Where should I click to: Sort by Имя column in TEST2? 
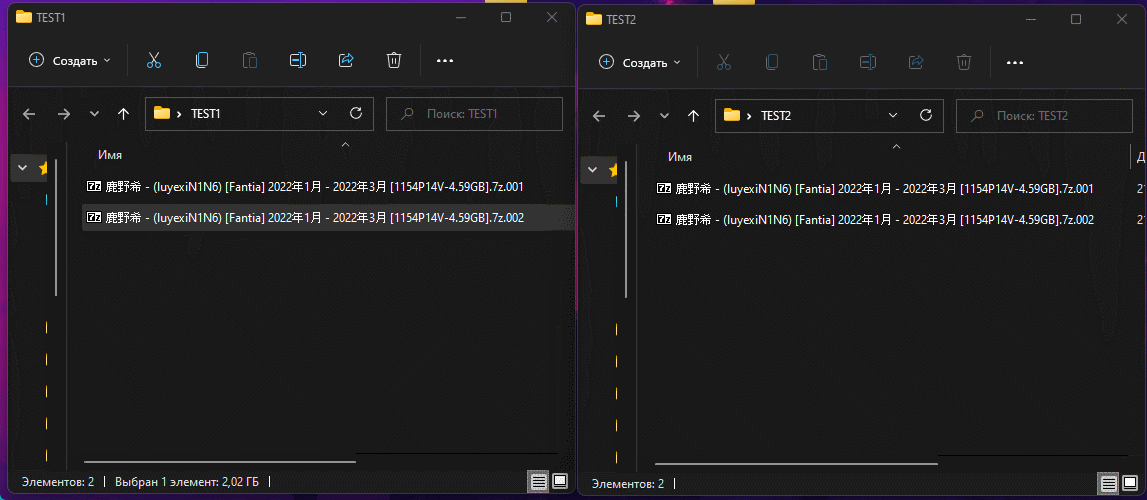pyautogui.click(x=680, y=156)
